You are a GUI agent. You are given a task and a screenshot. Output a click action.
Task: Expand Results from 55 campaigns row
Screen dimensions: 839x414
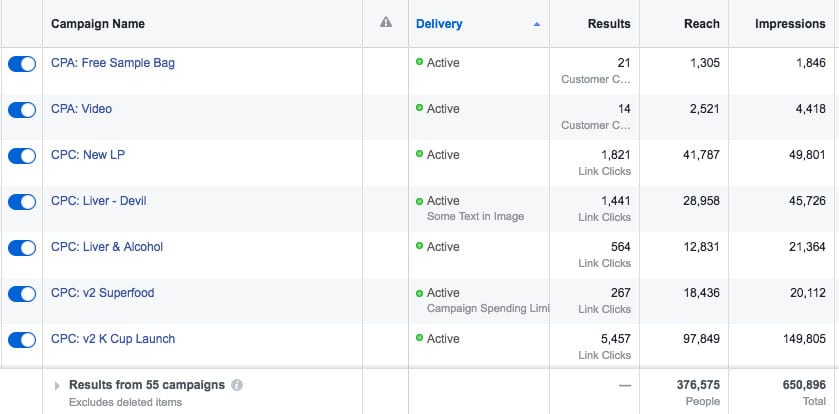pos(57,385)
